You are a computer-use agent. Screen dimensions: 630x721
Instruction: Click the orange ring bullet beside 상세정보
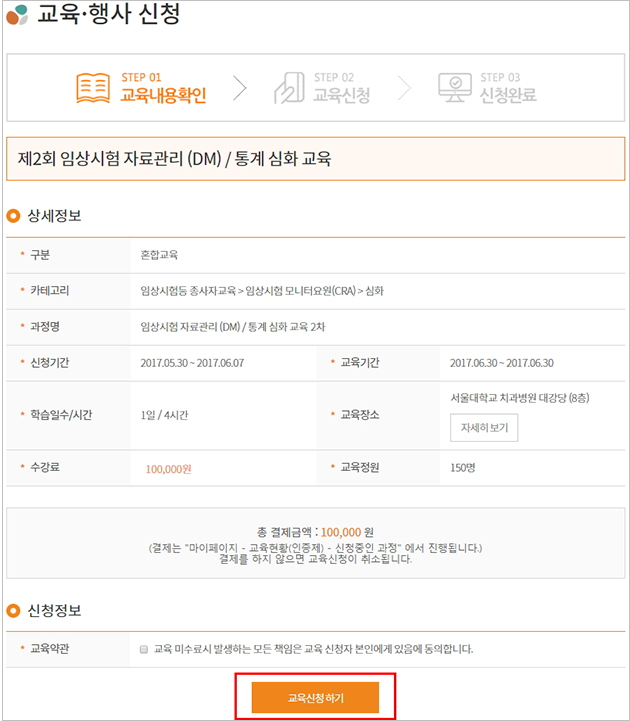pos(13,216)
